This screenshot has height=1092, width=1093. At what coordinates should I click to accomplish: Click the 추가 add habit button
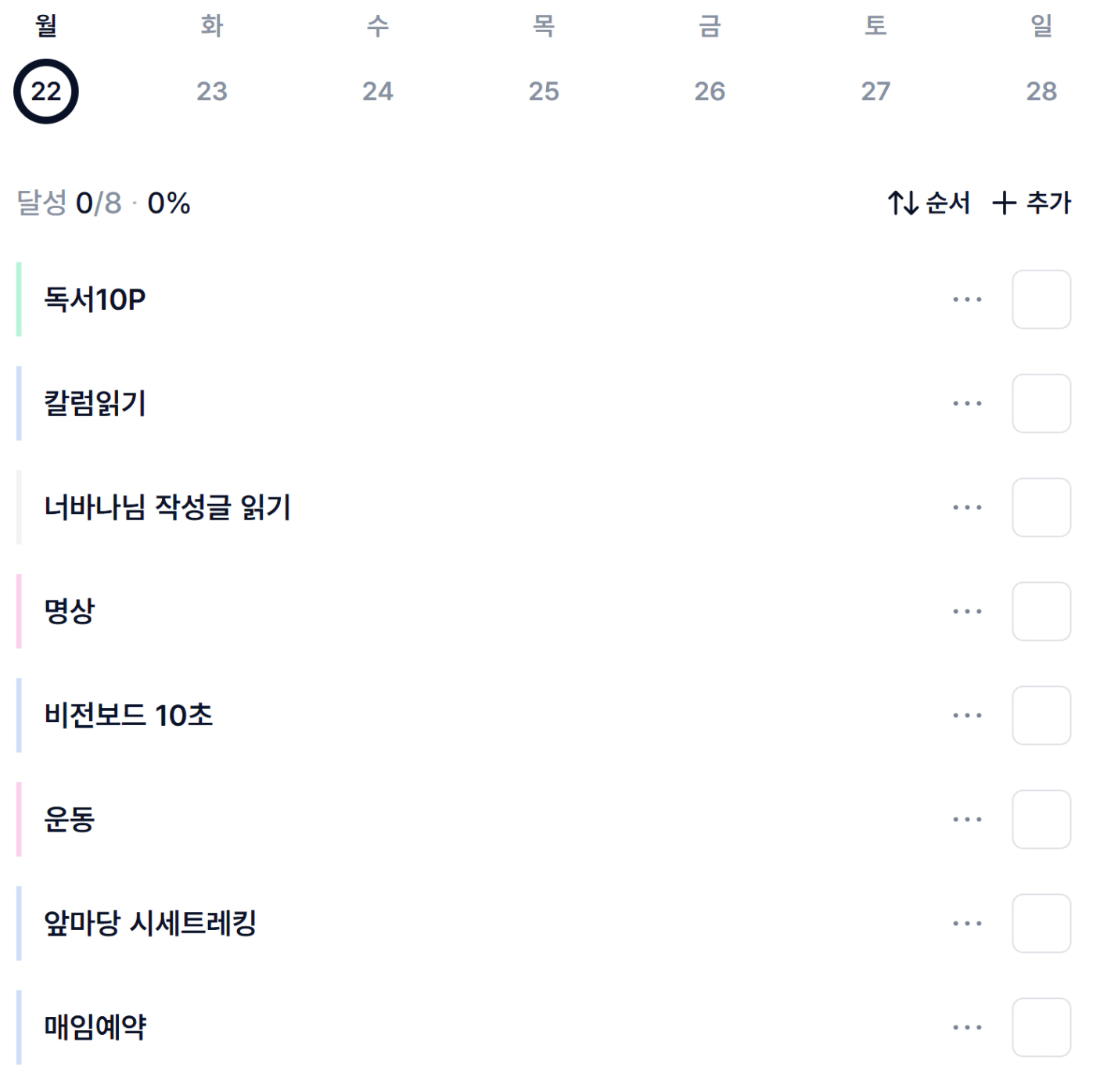pyautogui.click(x=1032, y=203)
